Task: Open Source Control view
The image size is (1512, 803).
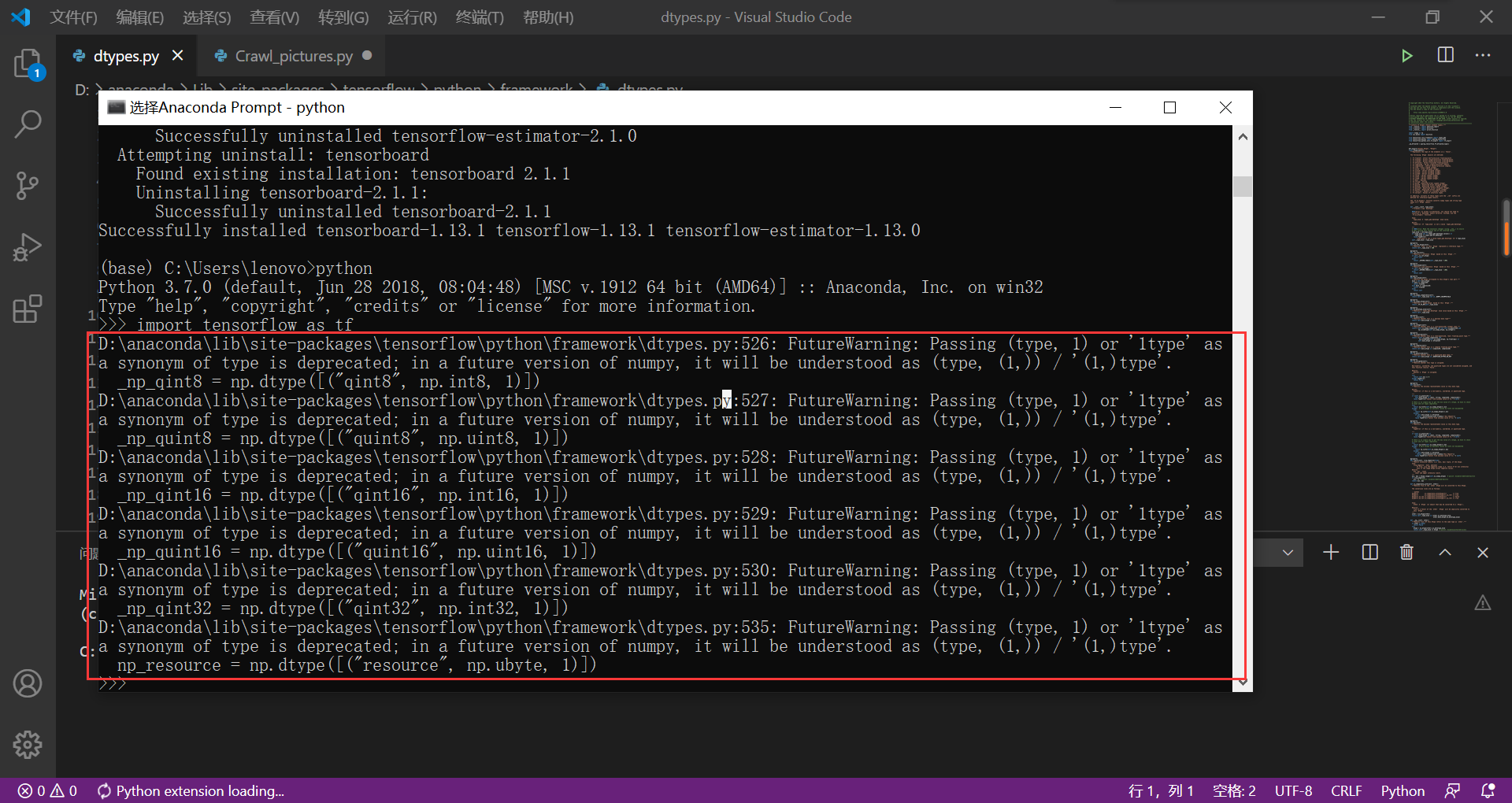Action: [x=28, y=186]
